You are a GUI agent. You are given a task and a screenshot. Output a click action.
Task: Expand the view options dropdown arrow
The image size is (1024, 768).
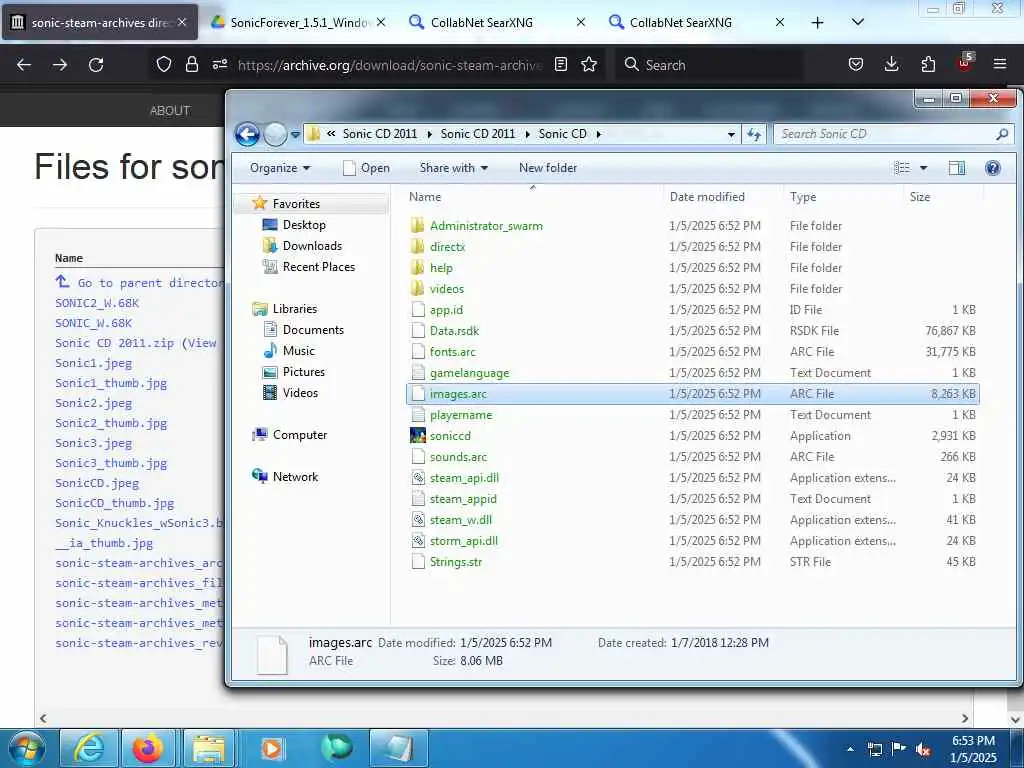click(923, 168)
